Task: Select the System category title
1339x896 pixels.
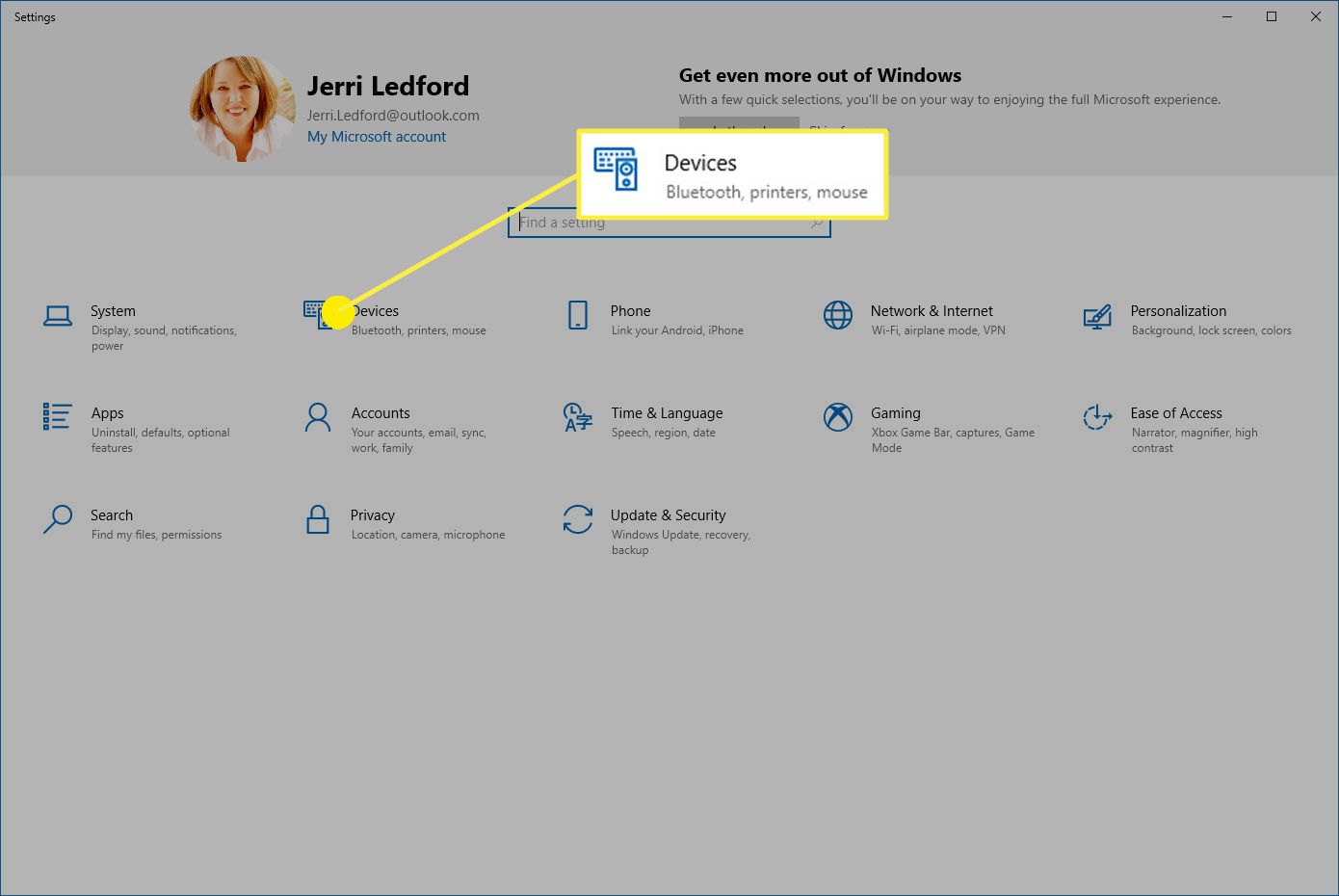Action: [x=113, y=311]
